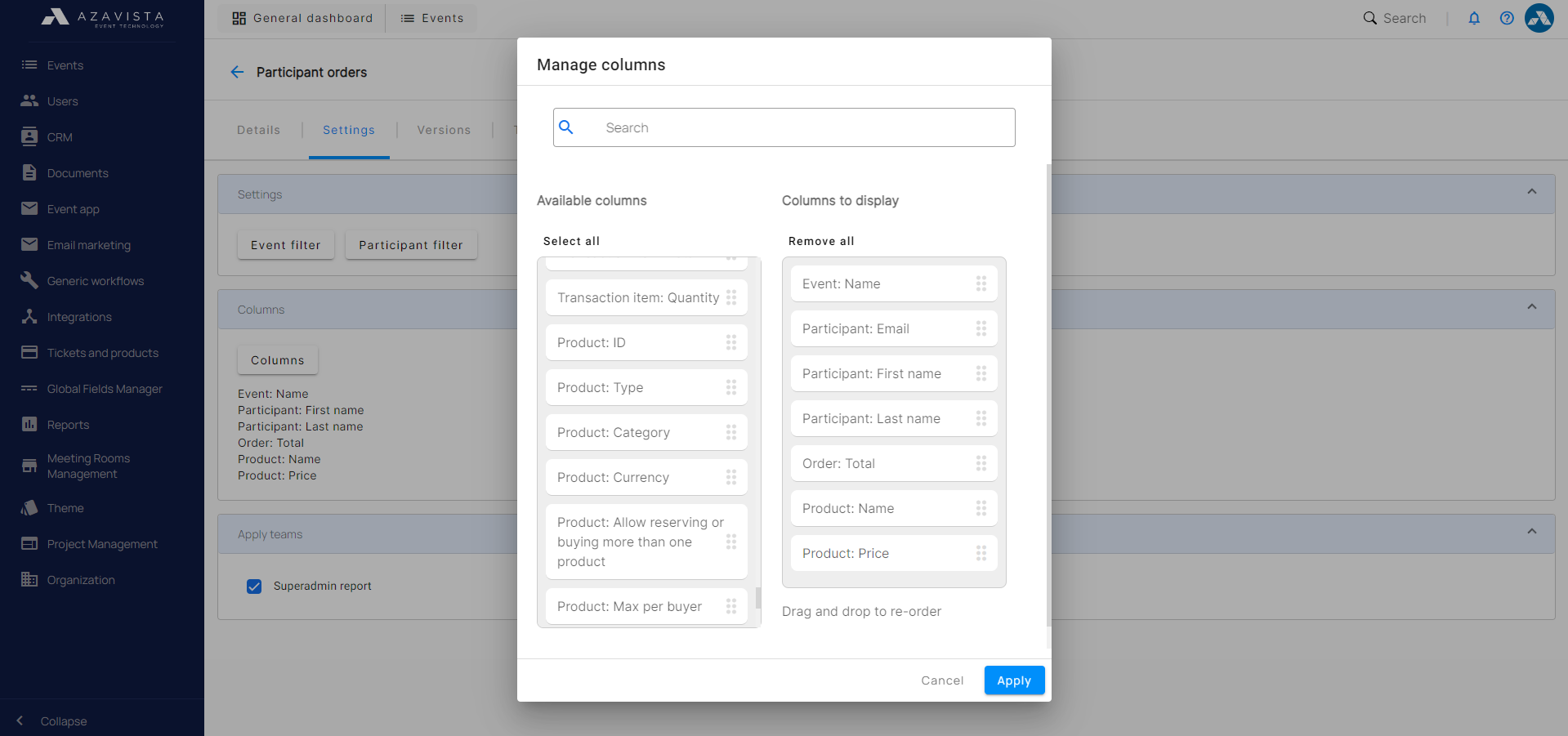Click the drag handle on Product: Currency
1568x736 pixels.
pos(730,477)
